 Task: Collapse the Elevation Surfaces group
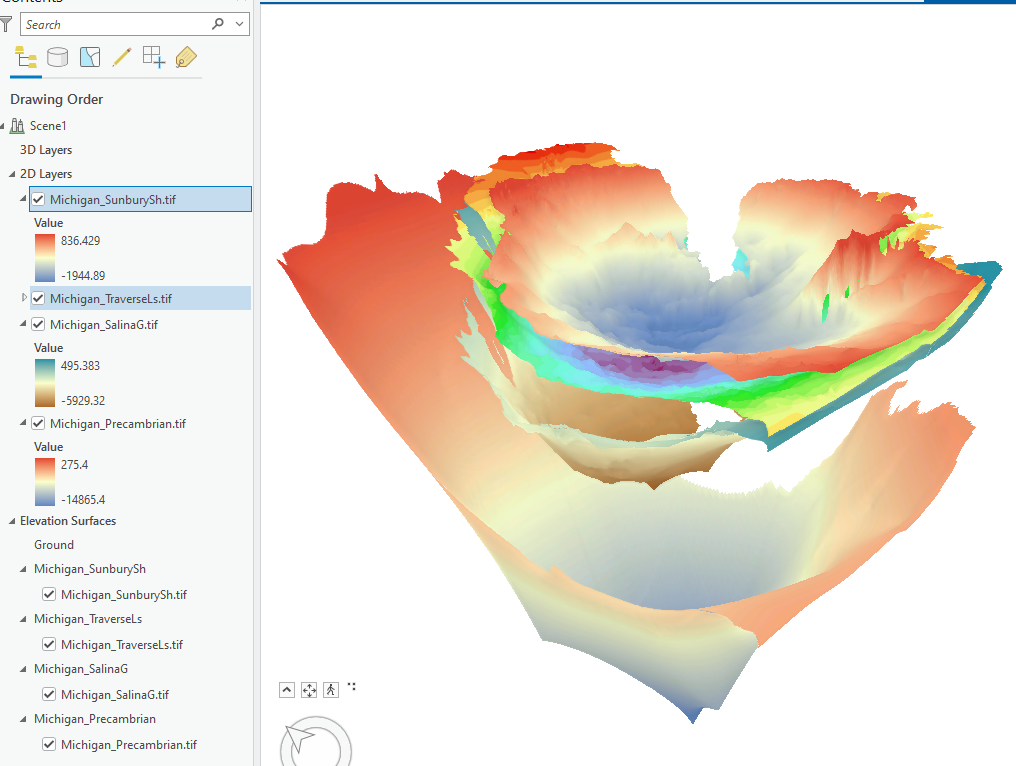click(12, 521)
